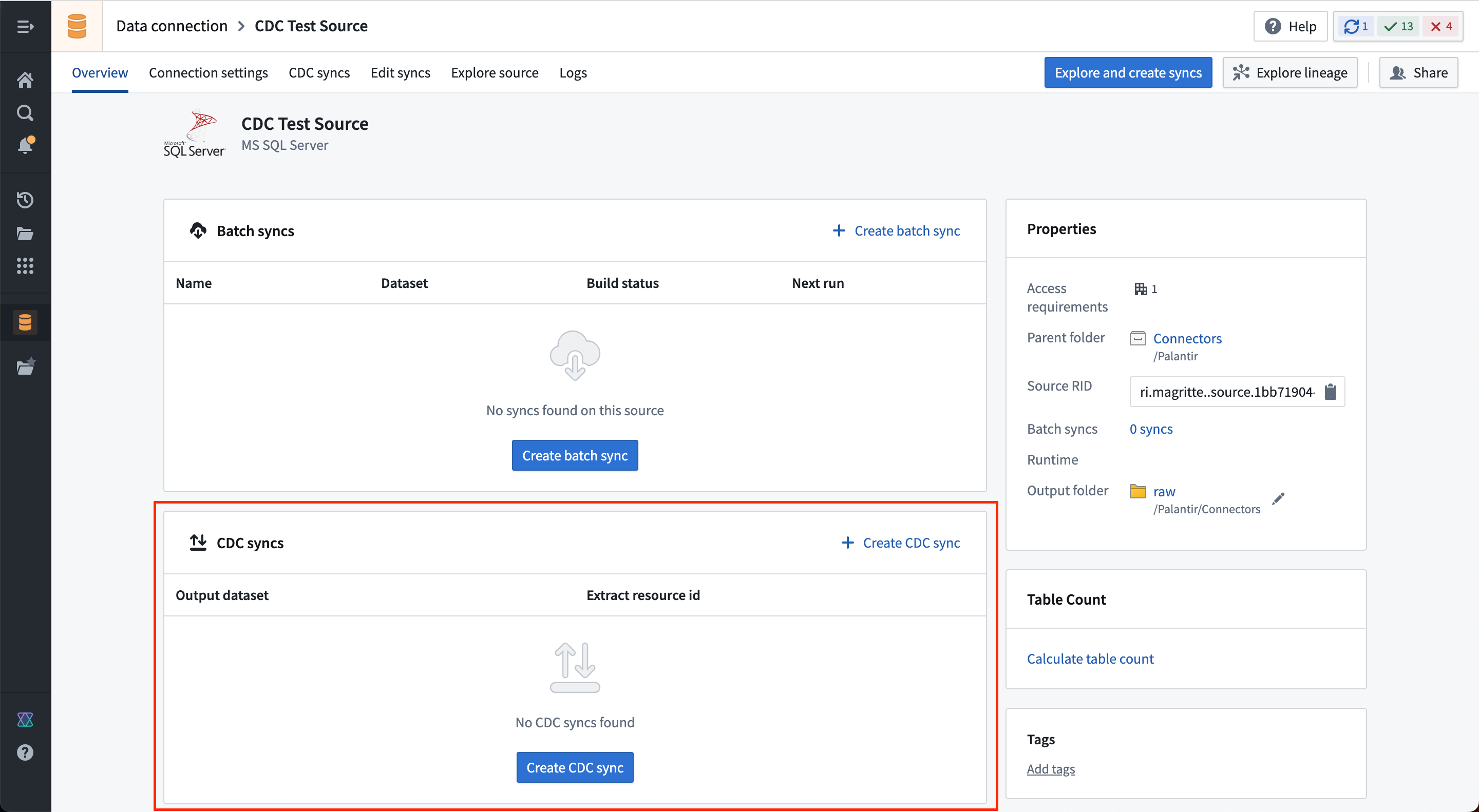Viewport: 1479px width, 812px height.
Task: Click the apps grid icon in sidebar
Action: tap(26, 265)
